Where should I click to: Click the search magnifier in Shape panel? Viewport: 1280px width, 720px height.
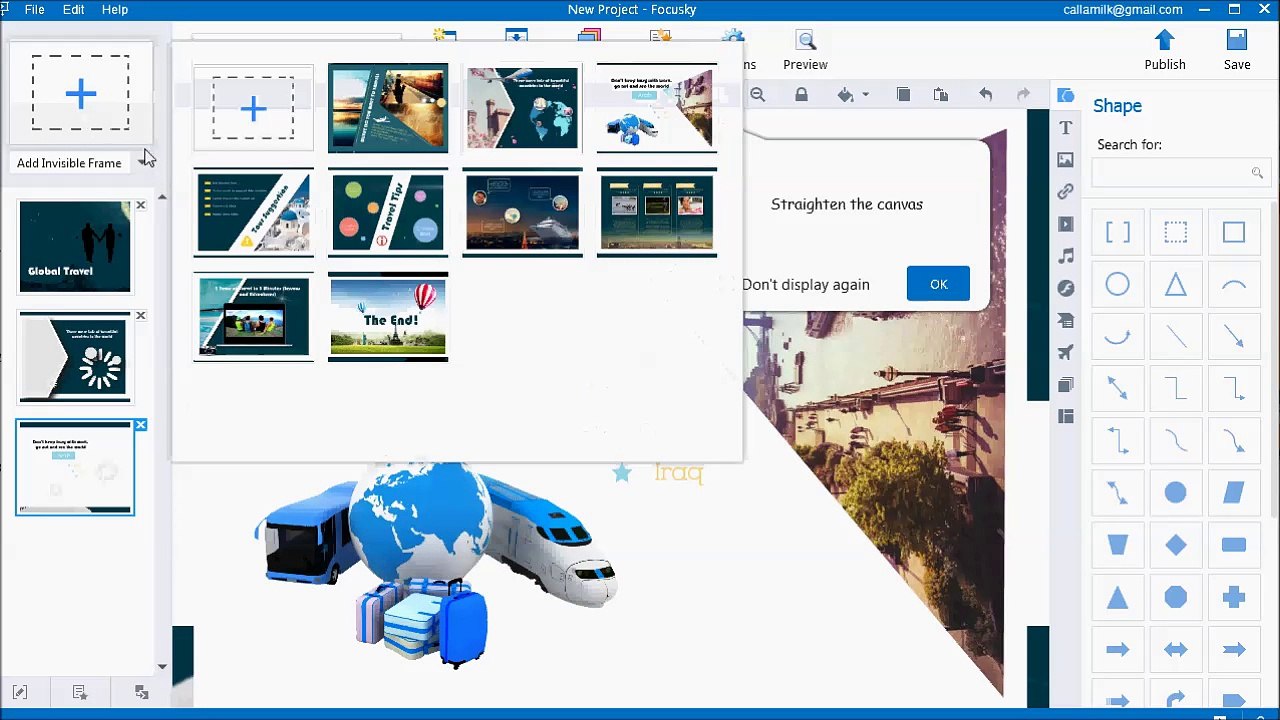pyautogui.click(x=1257, y=173)
